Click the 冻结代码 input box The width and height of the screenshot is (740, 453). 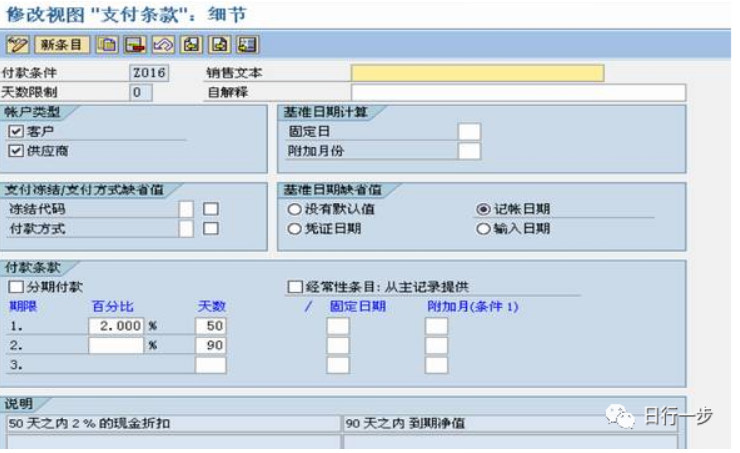[x=186, y=209]
